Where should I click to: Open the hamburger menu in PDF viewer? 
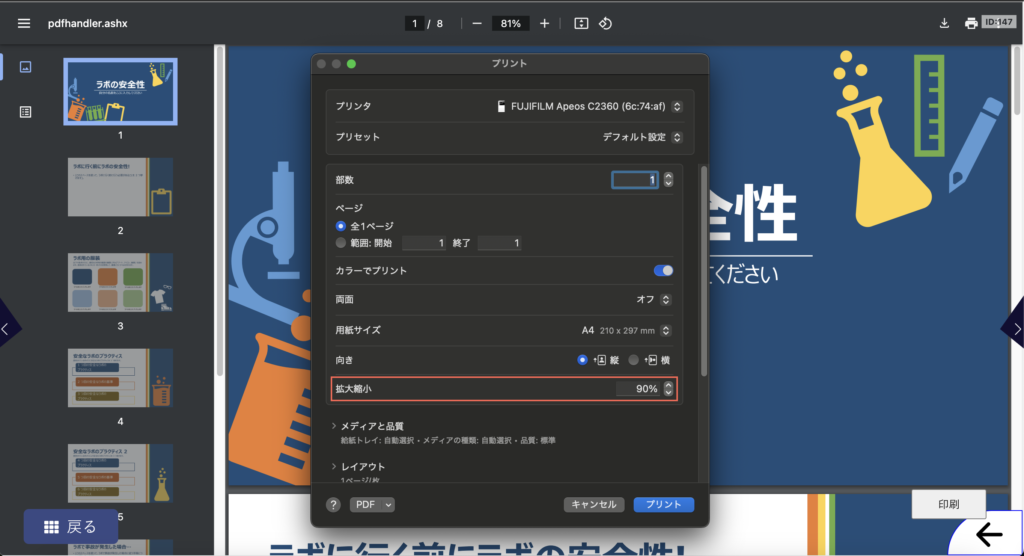(24, 24)
